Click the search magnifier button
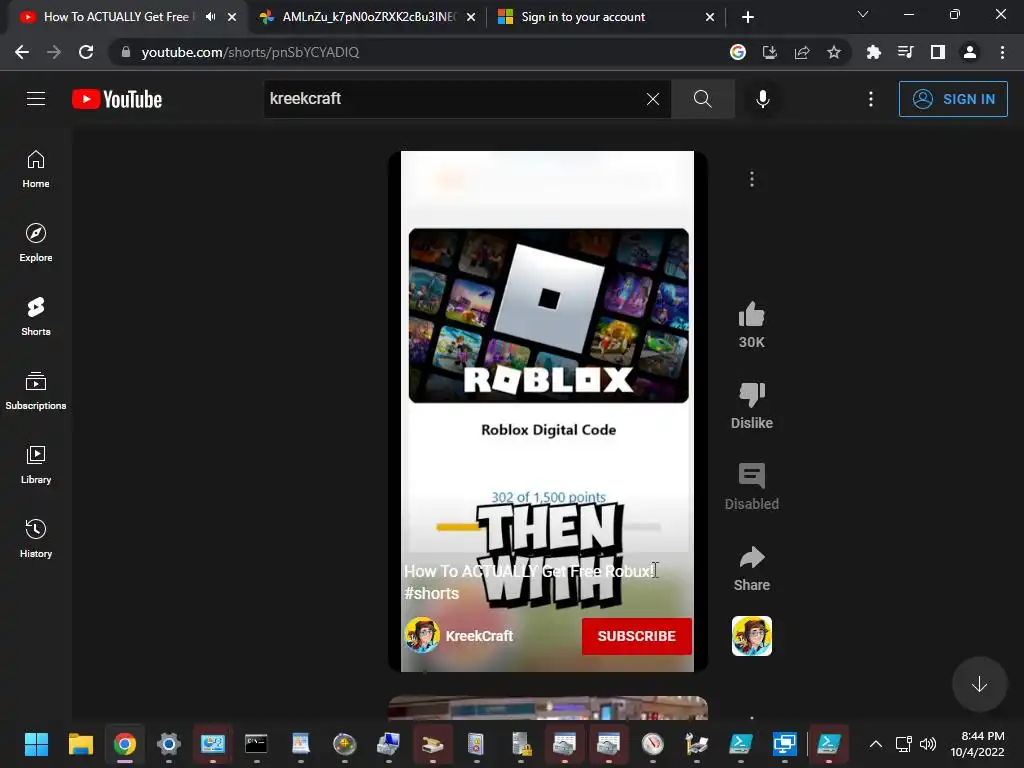Image resolution: width=1024 pixels, height=768 pixels. coord(703,99)
